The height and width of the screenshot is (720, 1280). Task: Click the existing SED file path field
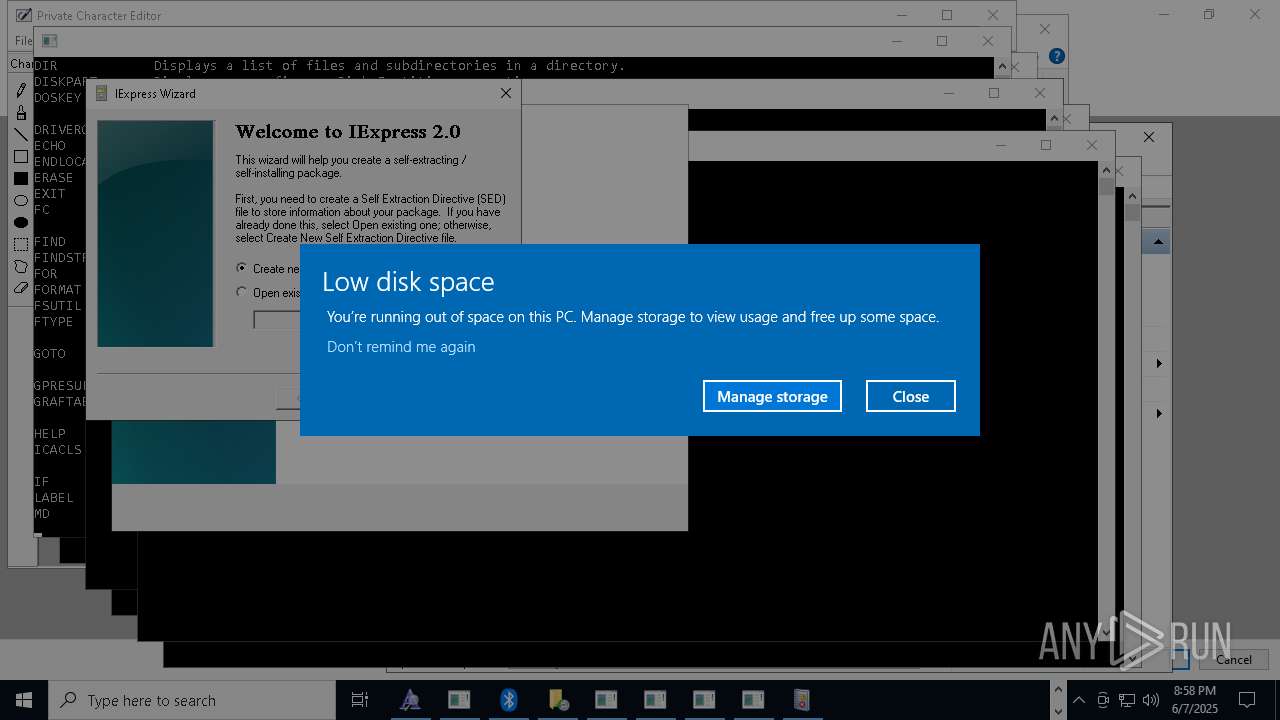[277, 320]
